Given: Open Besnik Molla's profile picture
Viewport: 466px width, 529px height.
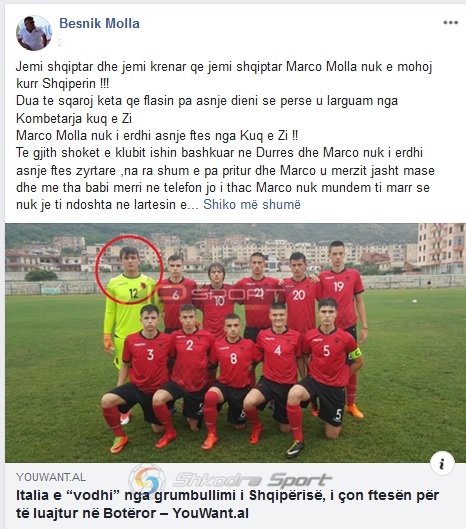Looking at the screenshot, I should click(34, 33).
